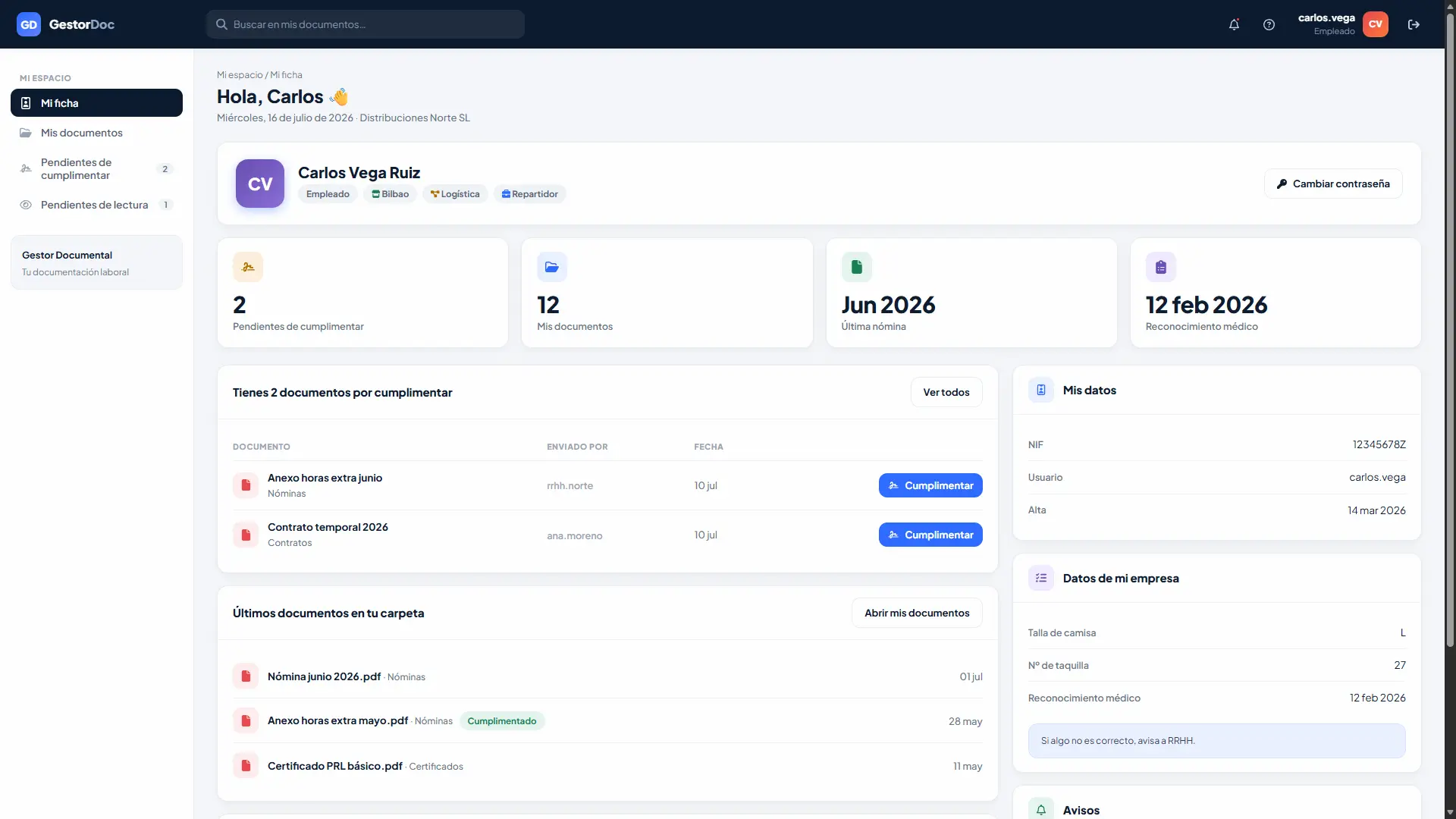This screenshot has width=1456, height=819.
Task: Click the NIF value 12345678Z
Action: (x=1379, y=444)
